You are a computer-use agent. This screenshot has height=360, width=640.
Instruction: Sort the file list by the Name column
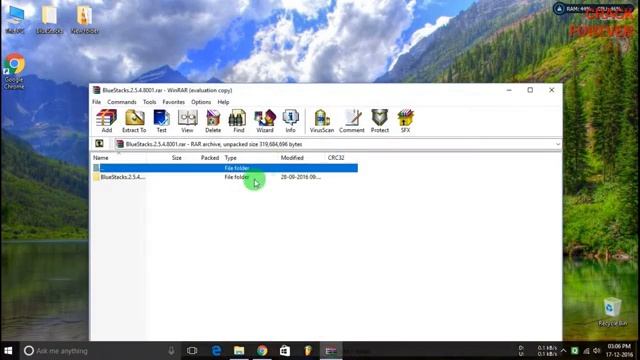click(x=101, y=158)
